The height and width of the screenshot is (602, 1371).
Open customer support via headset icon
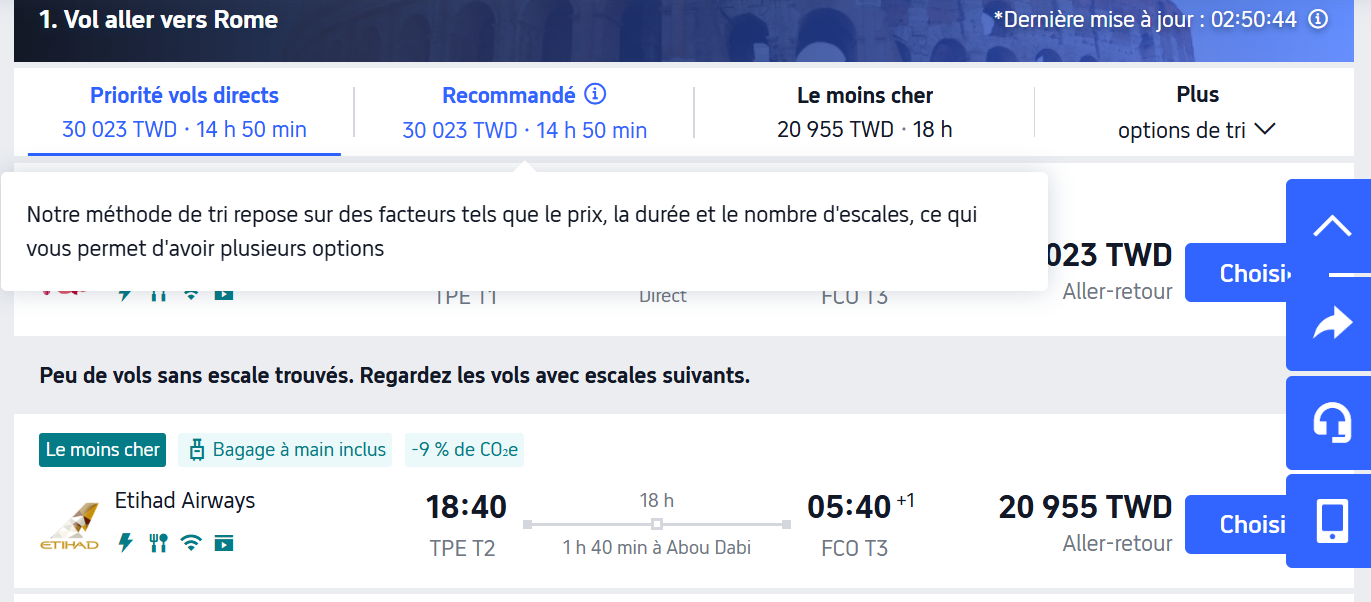click(x=1331, y=423)
